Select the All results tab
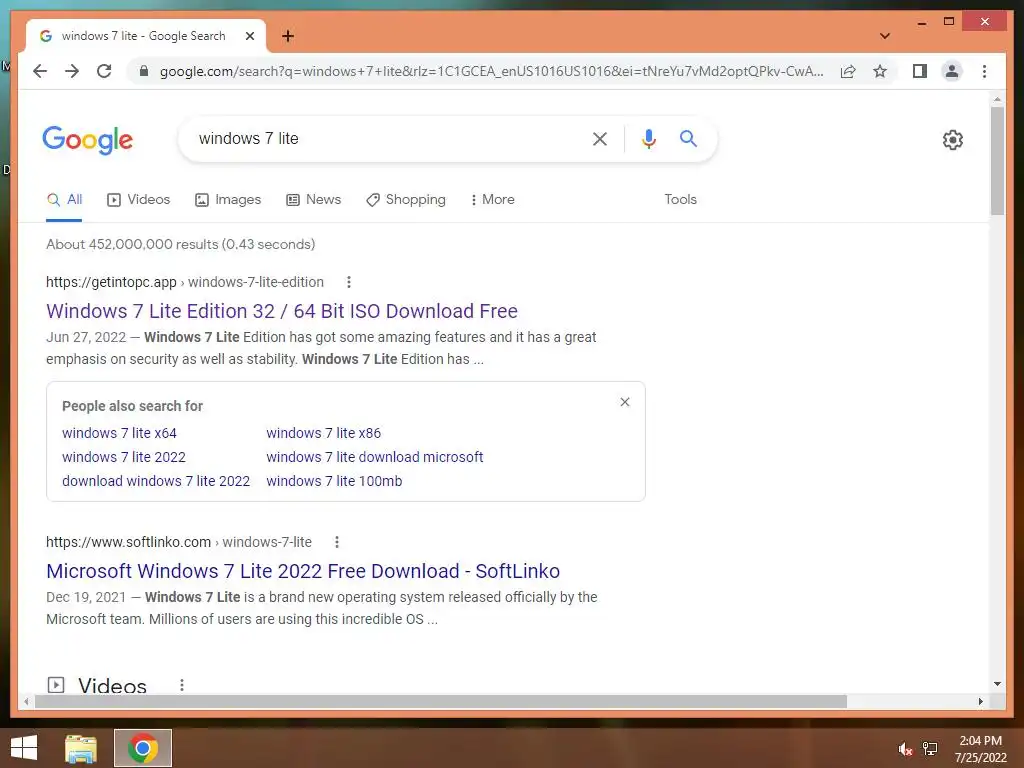 [x=65, y=200]
